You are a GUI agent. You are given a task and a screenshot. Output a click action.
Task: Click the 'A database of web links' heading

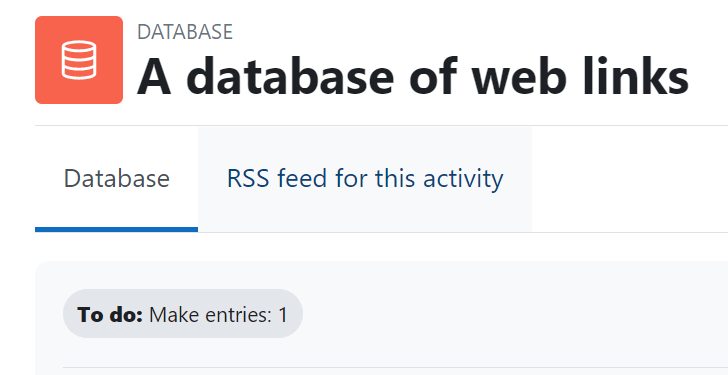[413, 76]
